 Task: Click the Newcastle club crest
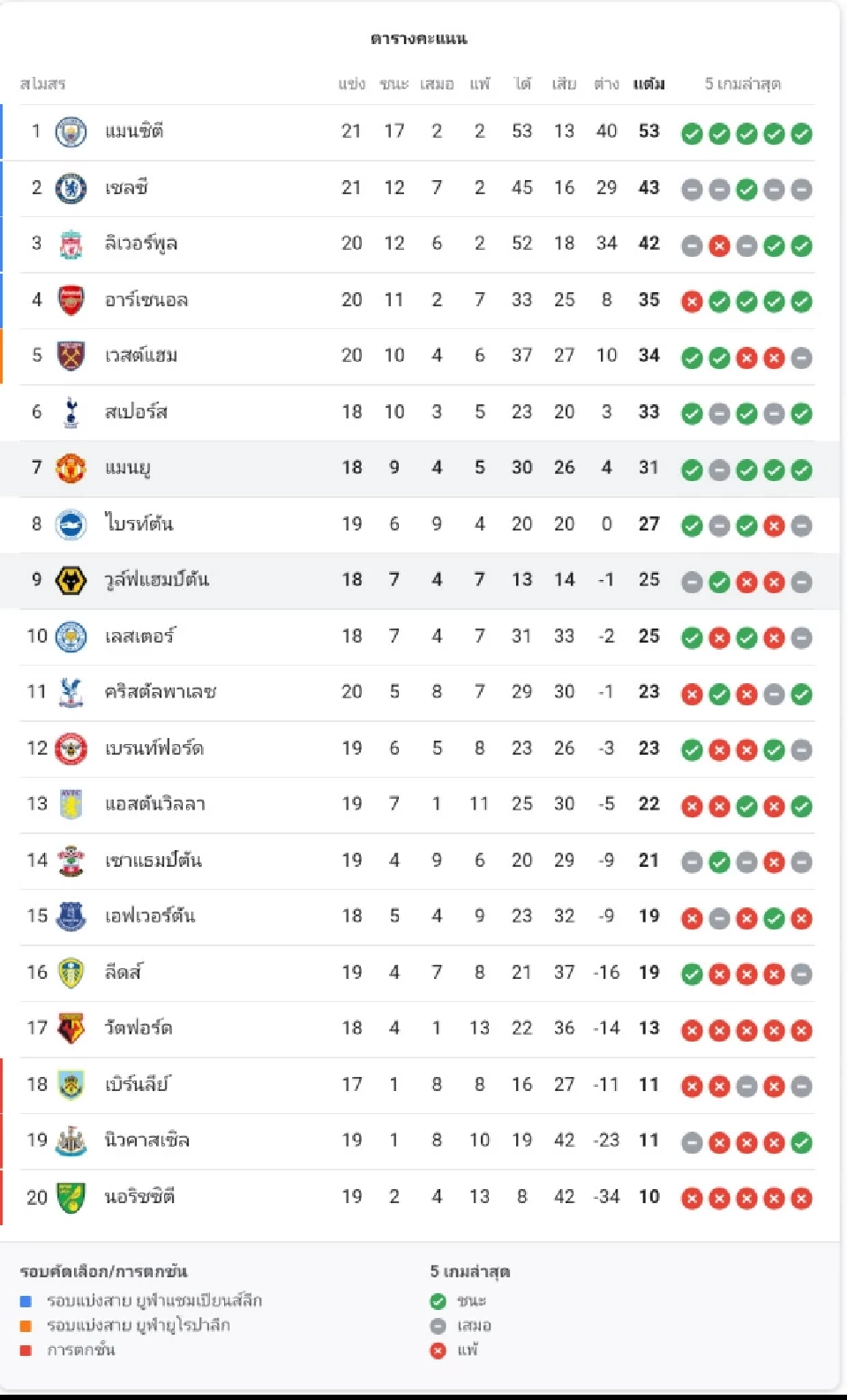pyautogui.click(x=71, y=1140)
